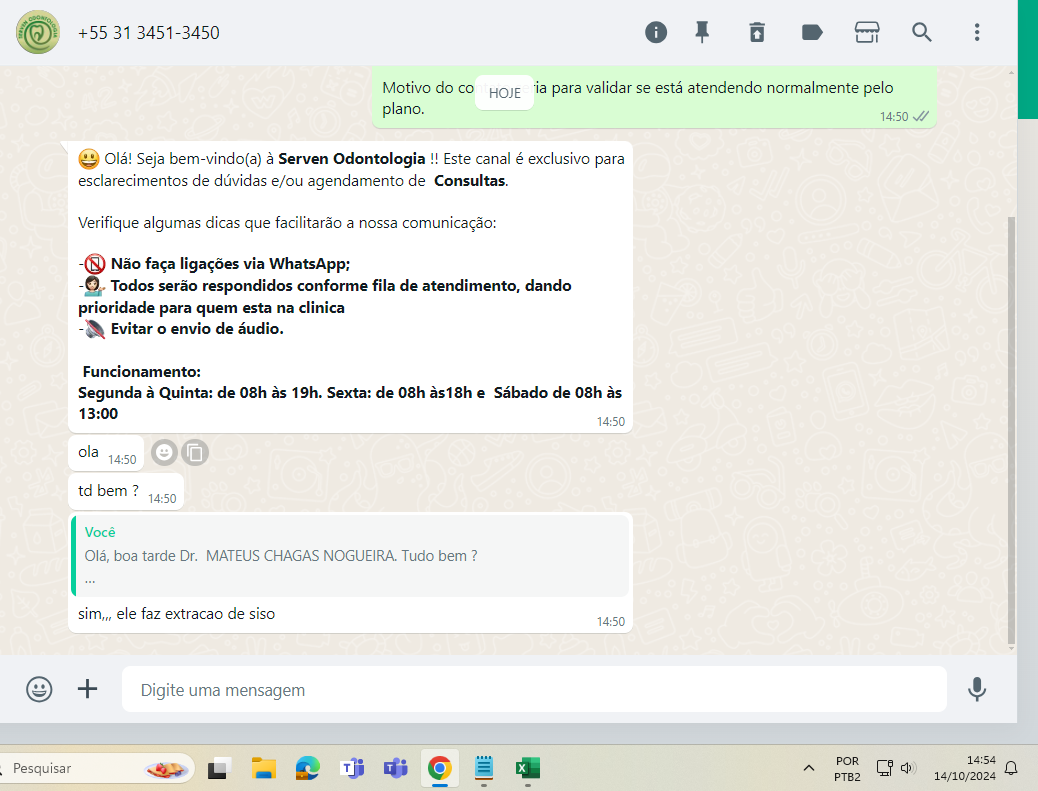
Task: Jump to quoted 'Você' message preview
Action: [350, 555]
